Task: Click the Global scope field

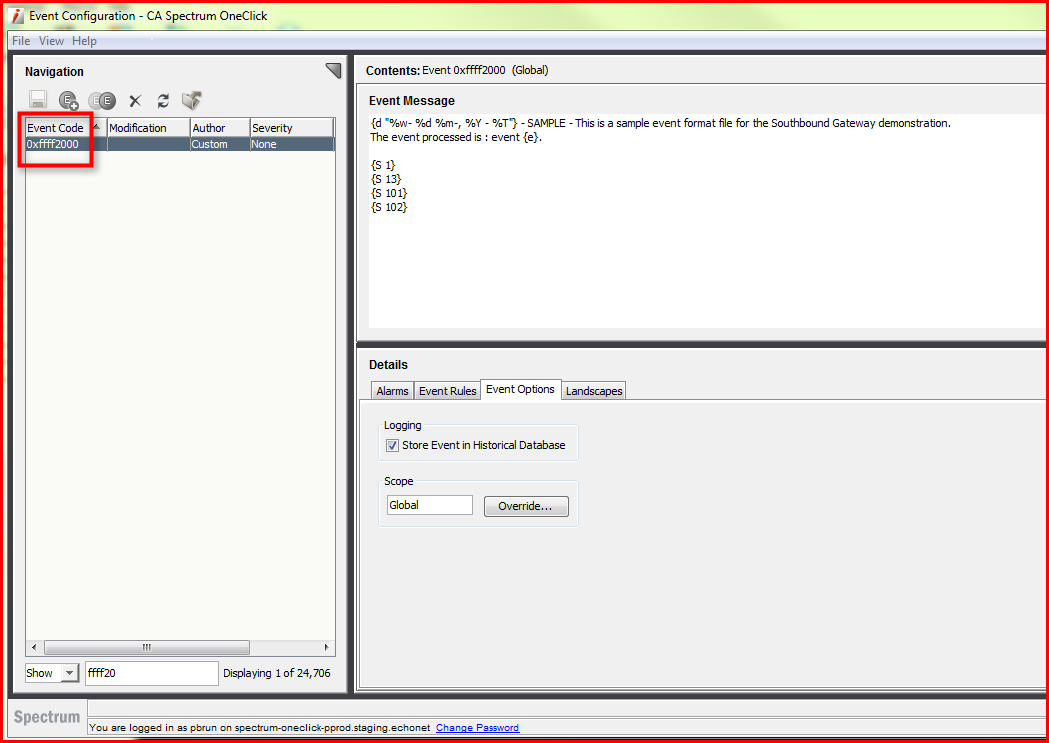Action: (430, 505)
